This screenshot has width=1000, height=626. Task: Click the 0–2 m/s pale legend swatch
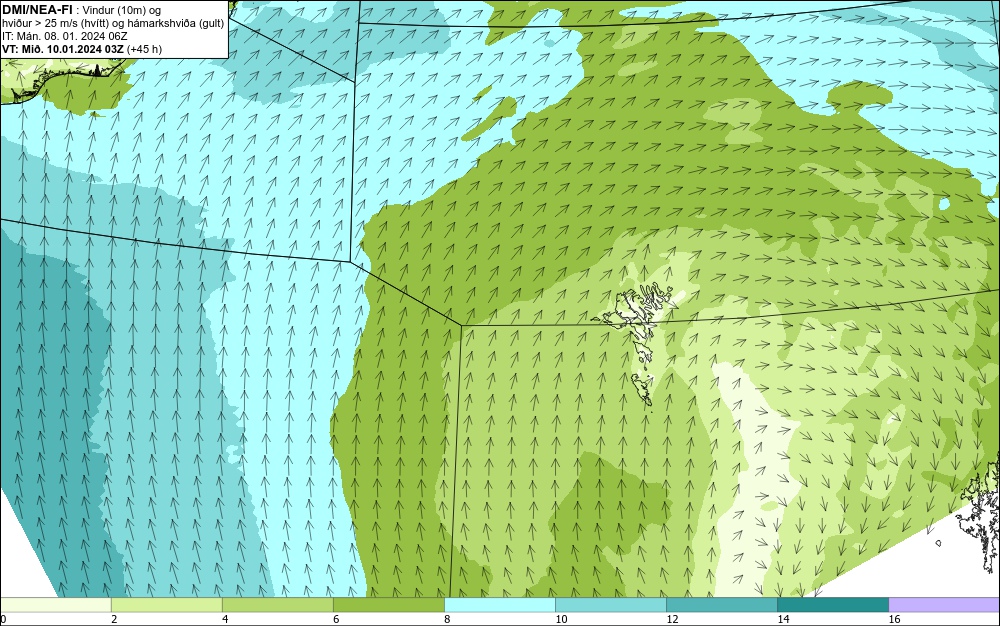click(55, 604)
